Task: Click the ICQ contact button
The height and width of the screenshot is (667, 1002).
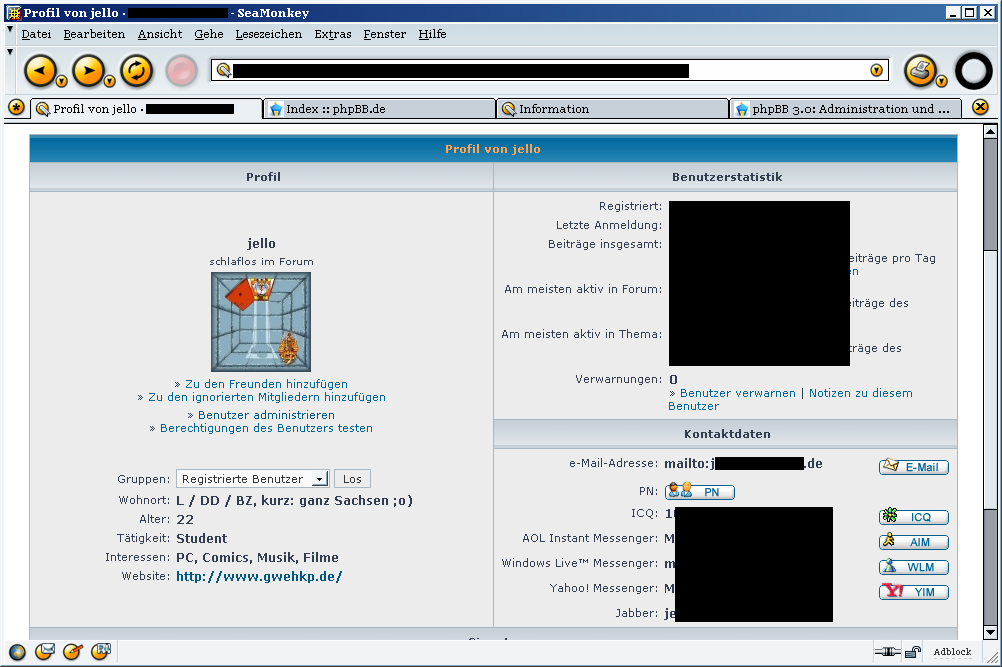Action: [914, 517]
